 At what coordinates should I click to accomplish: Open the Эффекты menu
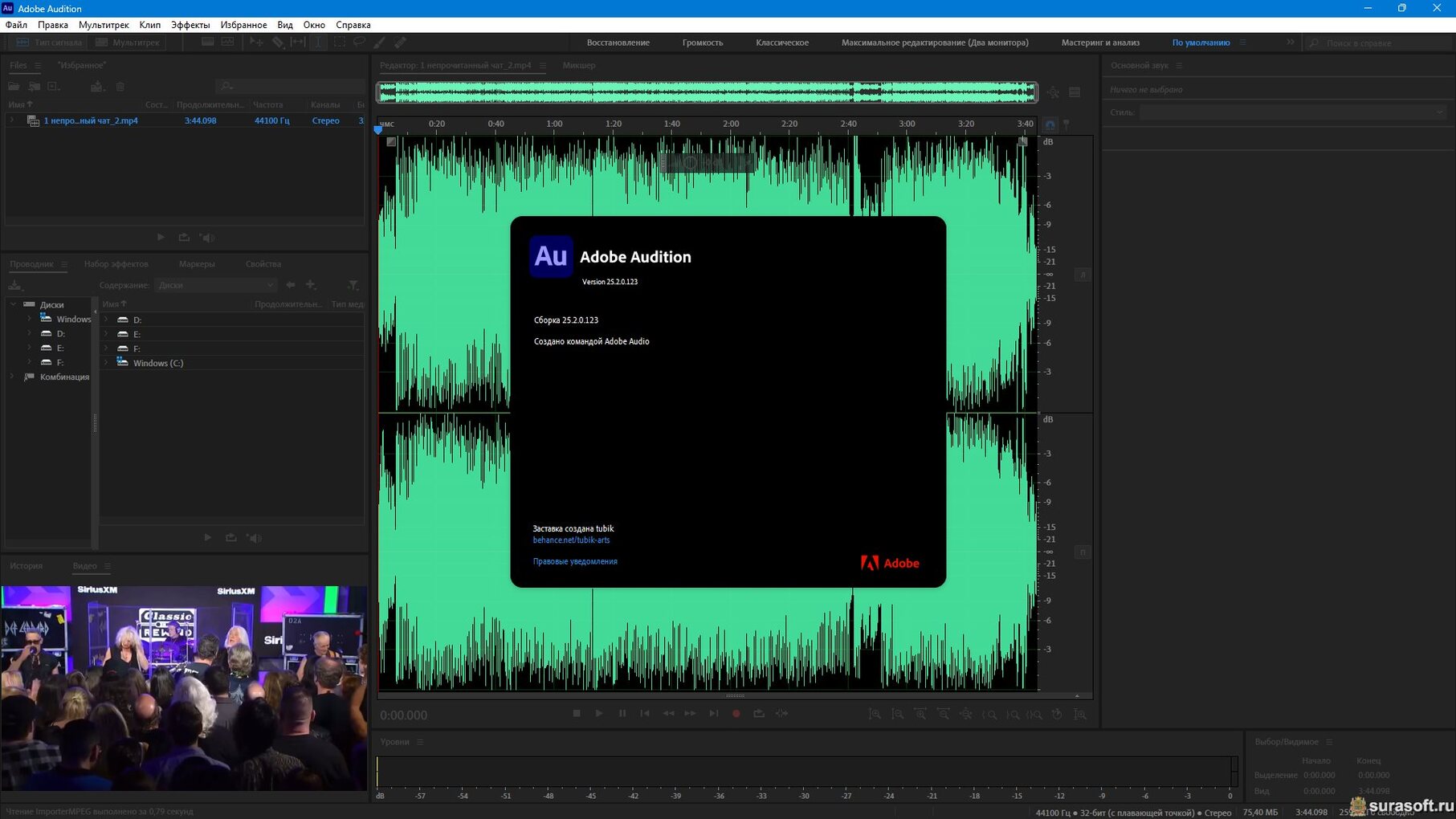point(190,25)
